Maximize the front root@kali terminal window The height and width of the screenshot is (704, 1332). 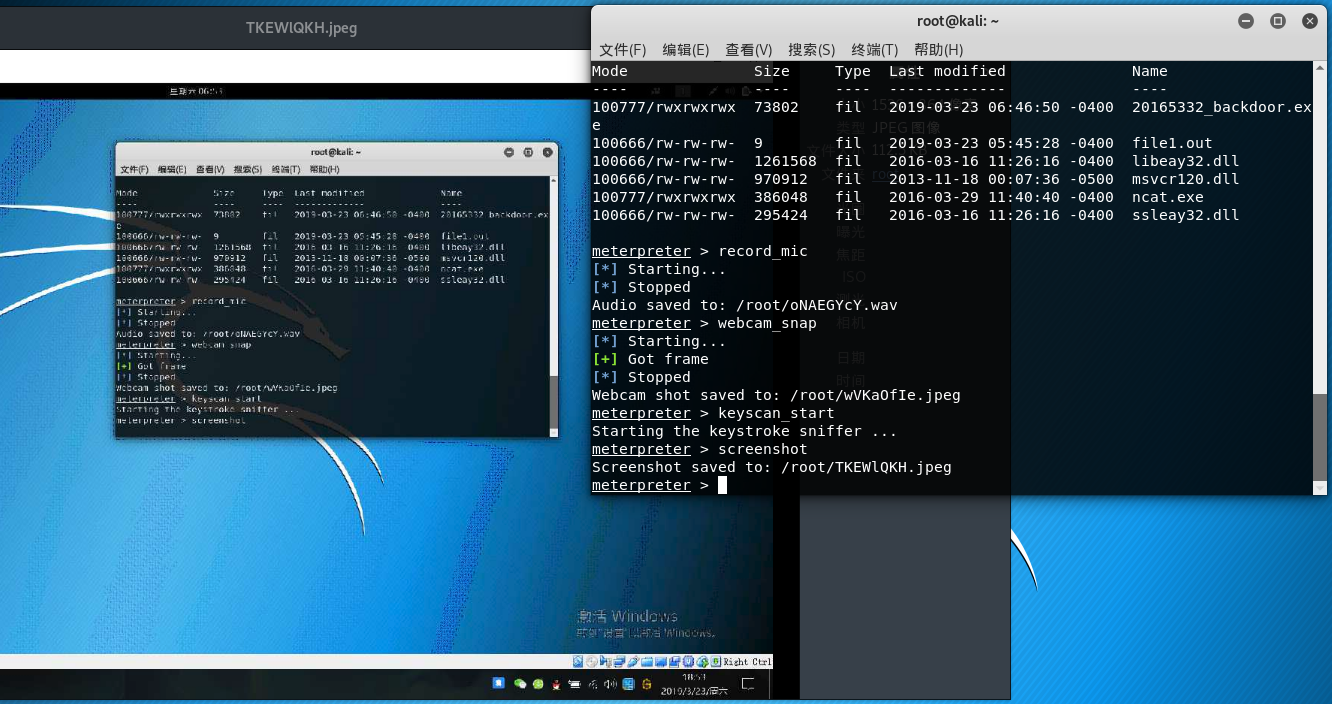point(1277,21)
